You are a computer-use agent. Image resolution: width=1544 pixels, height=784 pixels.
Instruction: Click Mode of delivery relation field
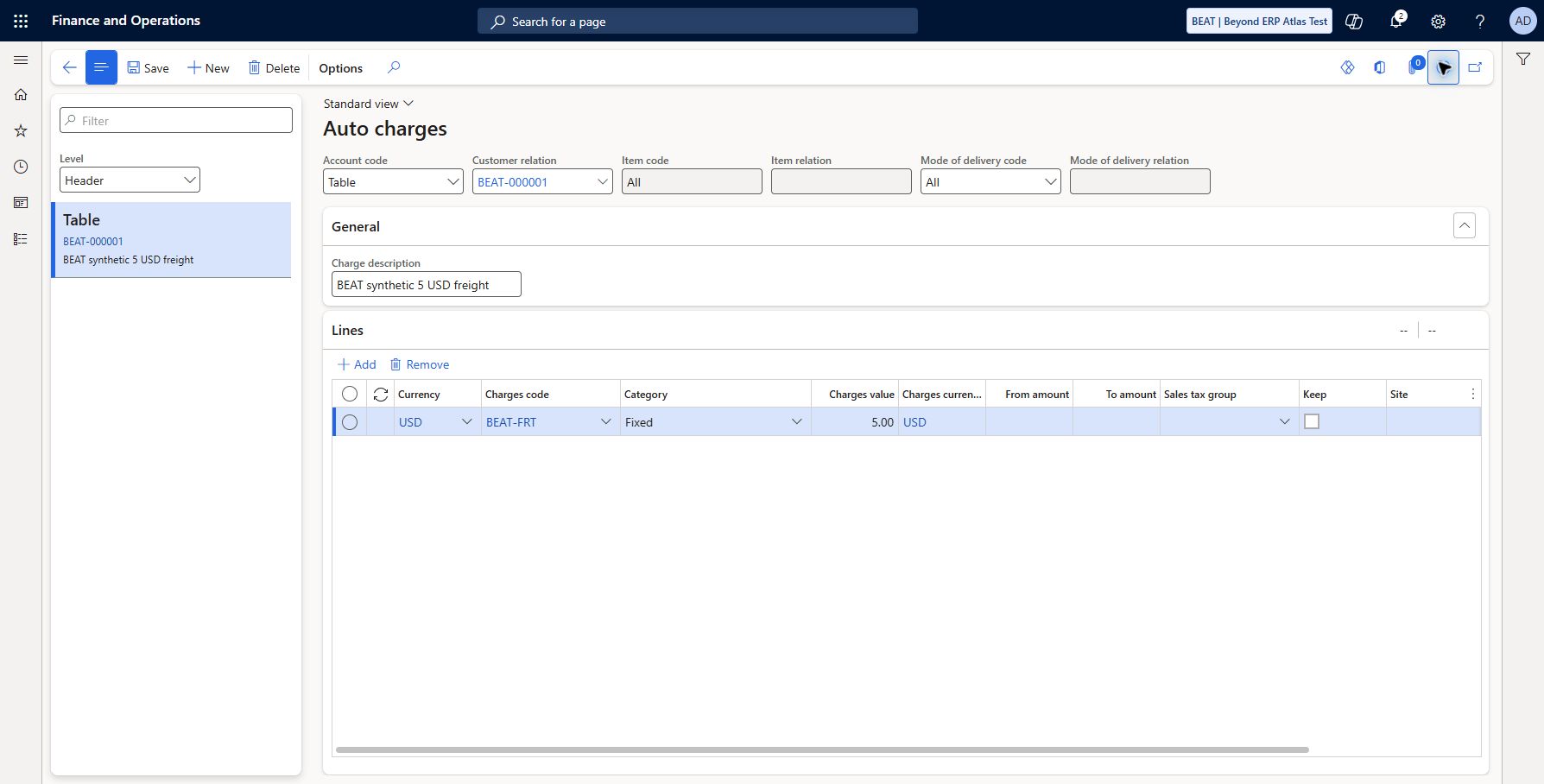tap(1140, 181)
